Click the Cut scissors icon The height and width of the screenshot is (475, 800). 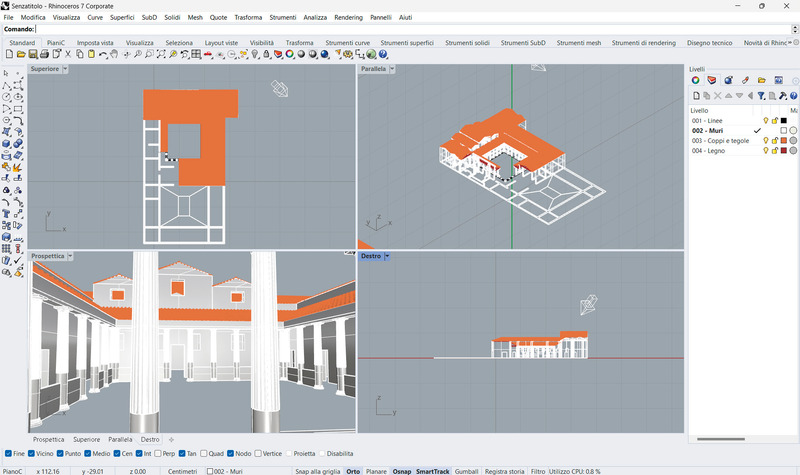pos(68,54)
